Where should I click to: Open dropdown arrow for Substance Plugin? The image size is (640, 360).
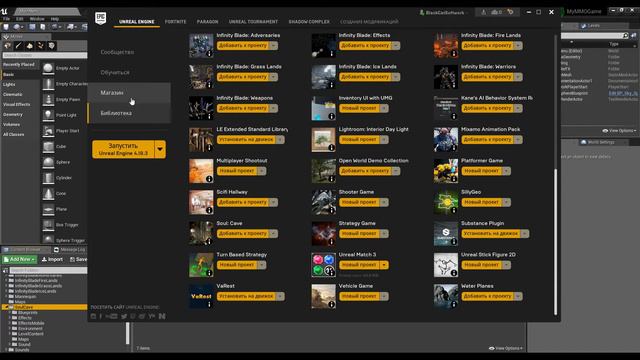[525, 233]
